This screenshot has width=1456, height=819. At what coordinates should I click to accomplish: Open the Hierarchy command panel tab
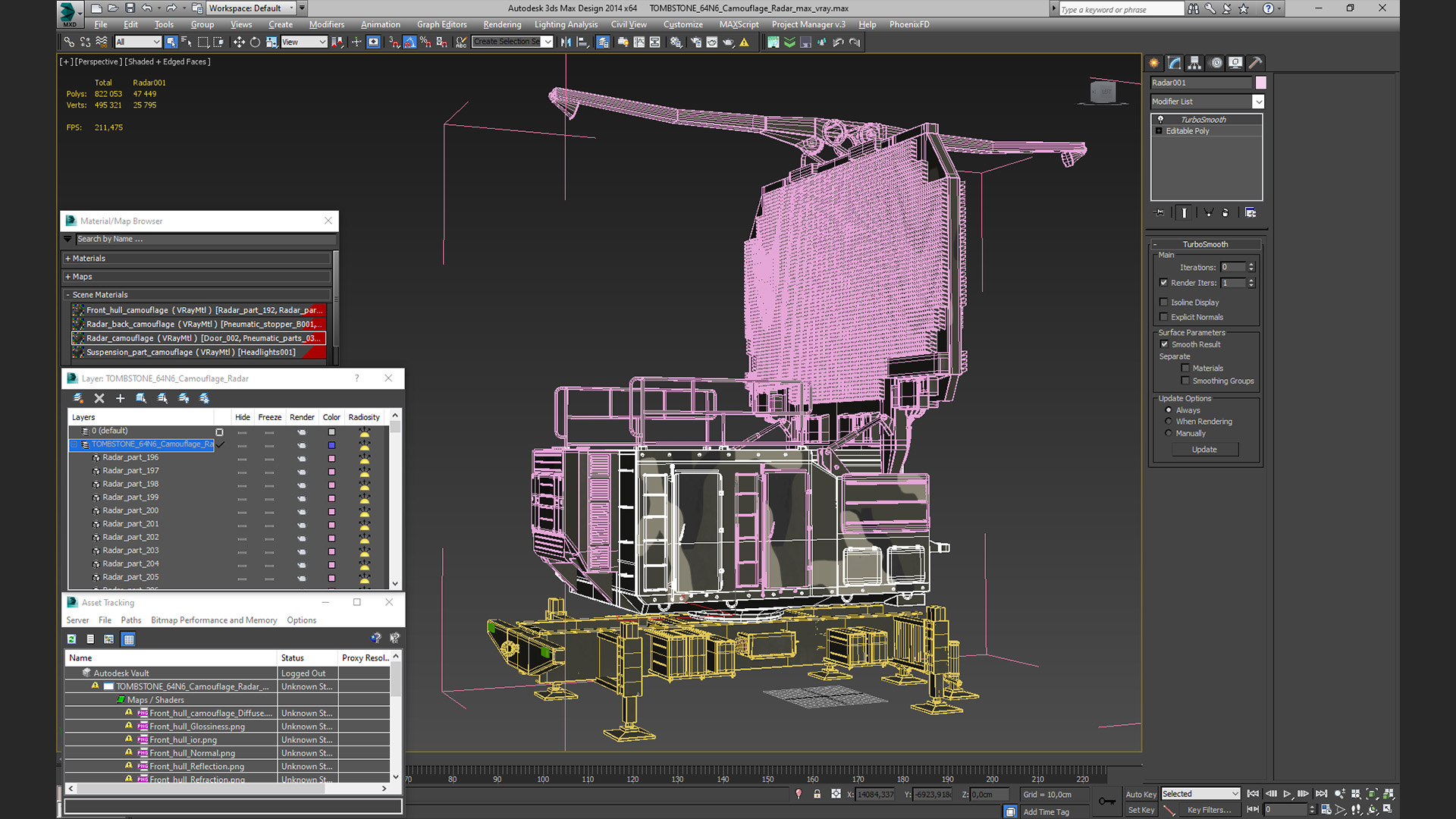1195,63
